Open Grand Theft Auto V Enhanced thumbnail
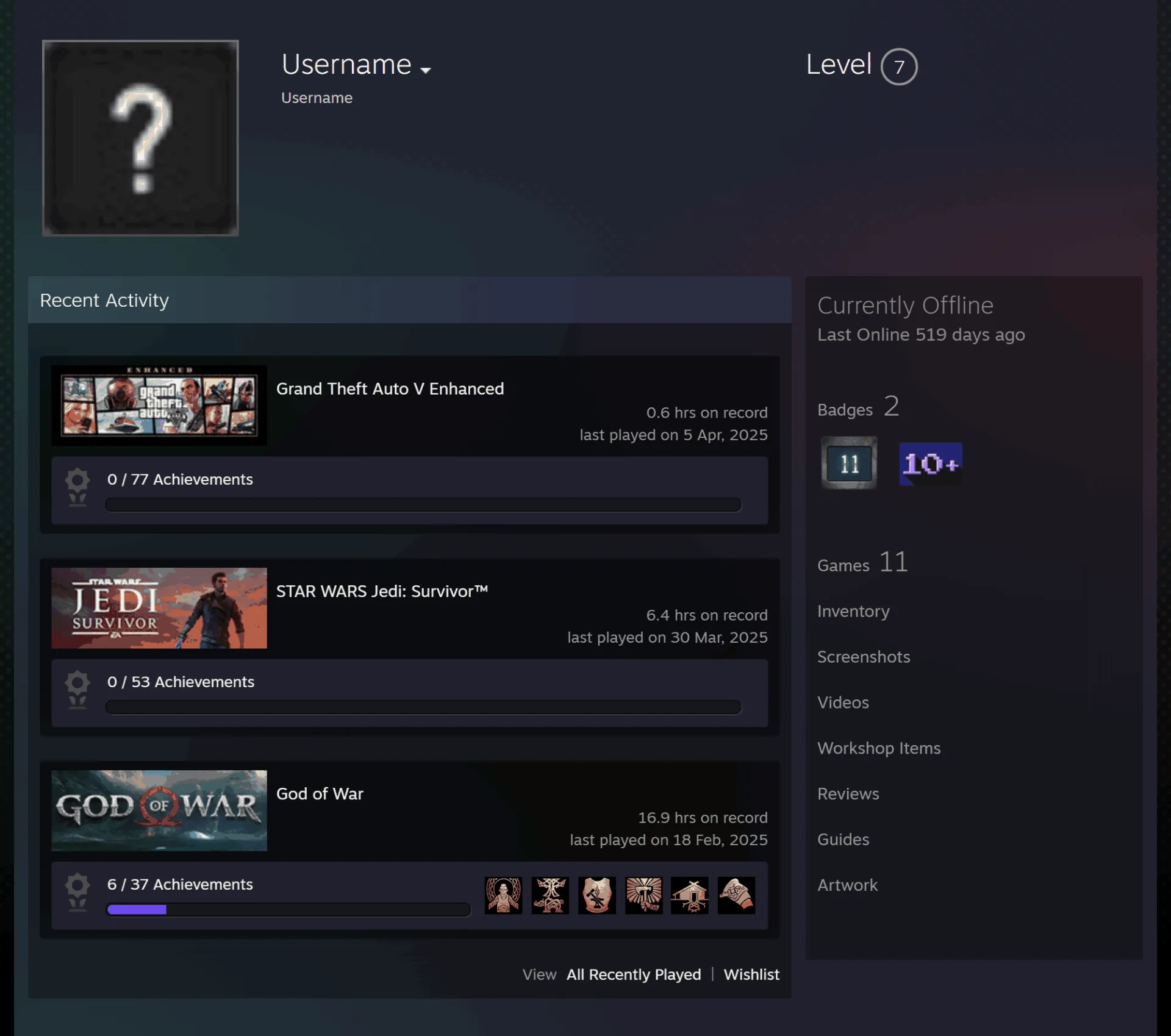Screen dimensions: 1171x1036 159,405
